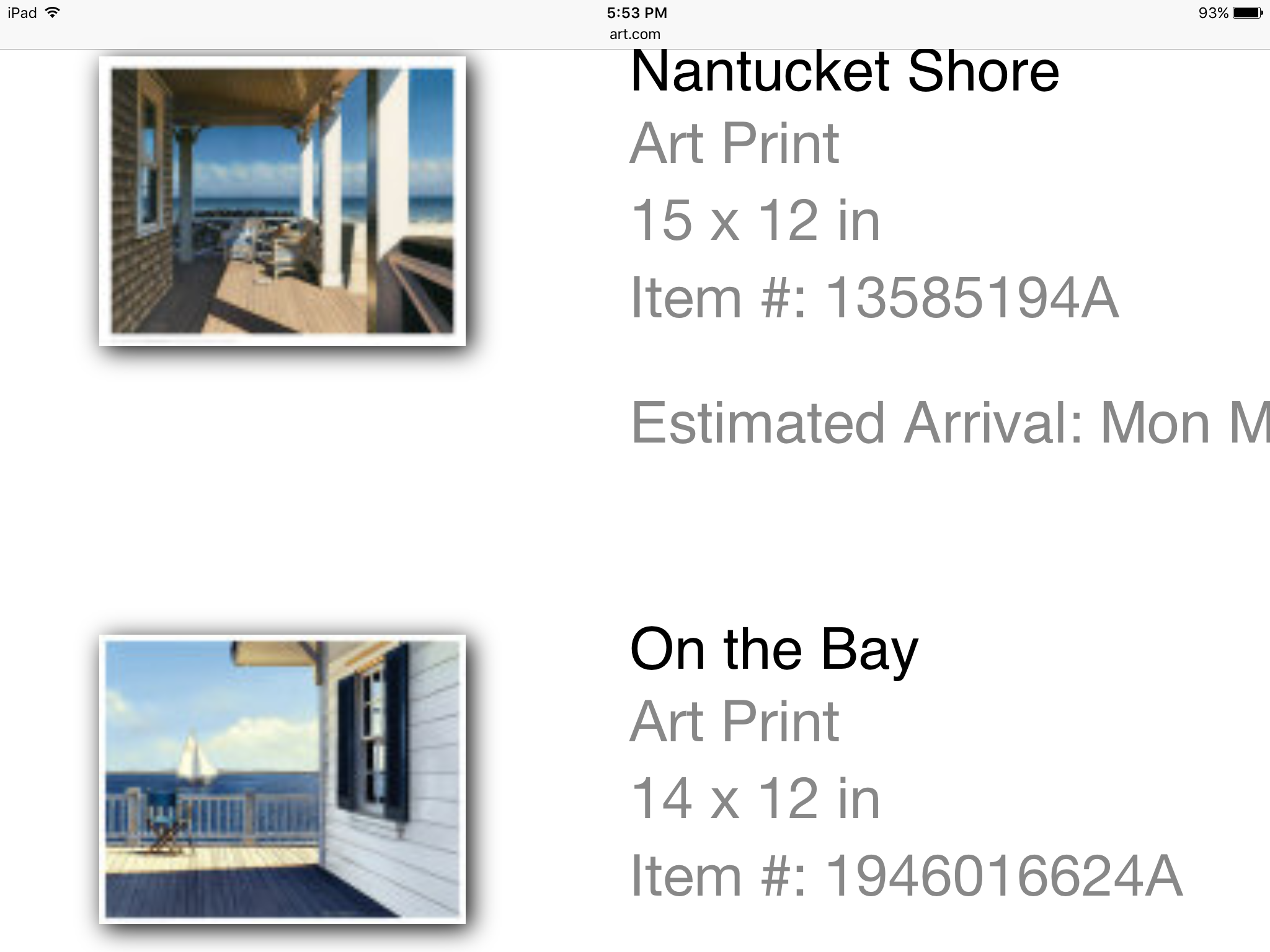Viewport: 1270px width, 952px height.
Task: Click the Nantucket Shore title
Action: pyautogui.click(x=845, y=72)
